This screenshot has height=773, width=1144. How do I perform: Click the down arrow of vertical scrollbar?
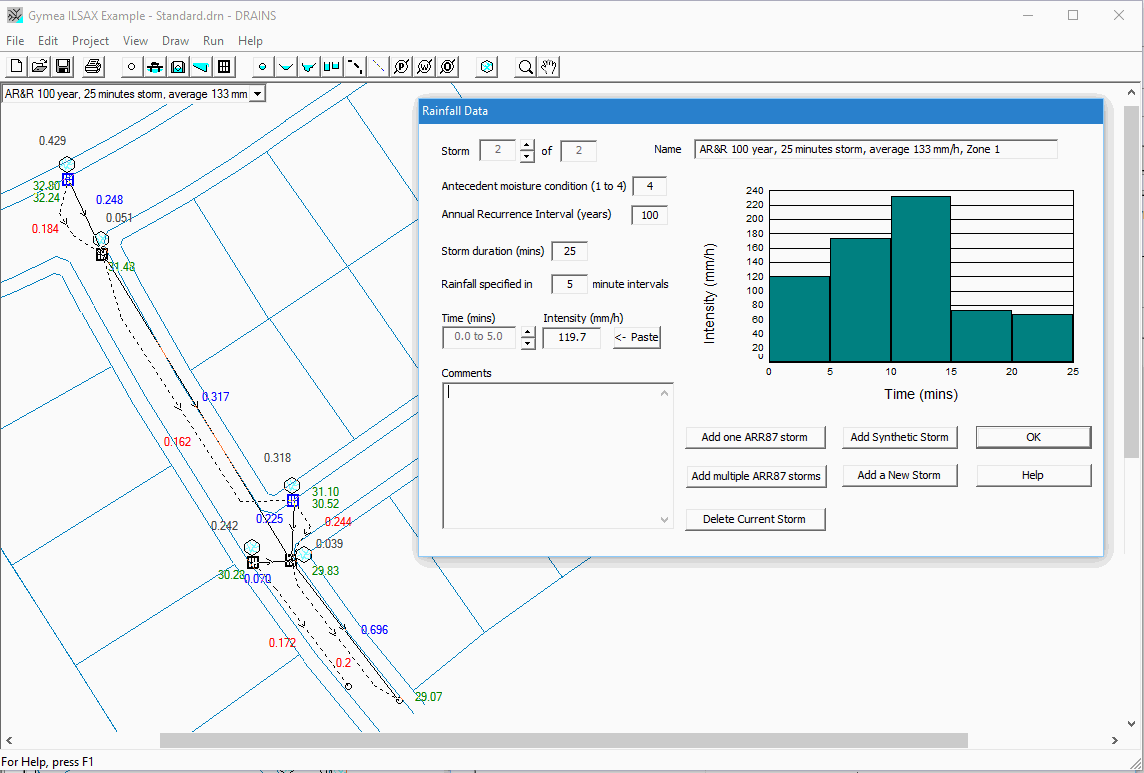pyautogui.click(x=1132, y=724)
